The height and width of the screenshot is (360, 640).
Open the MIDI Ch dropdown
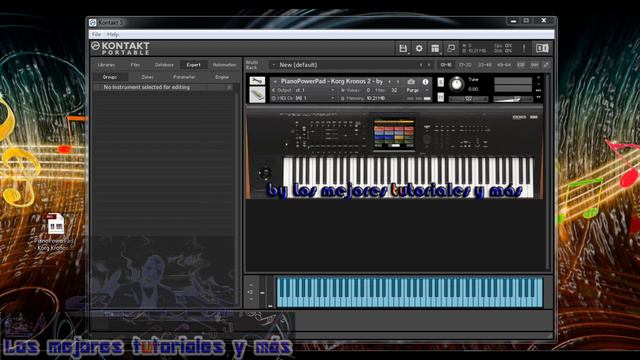tap(333, 98)
